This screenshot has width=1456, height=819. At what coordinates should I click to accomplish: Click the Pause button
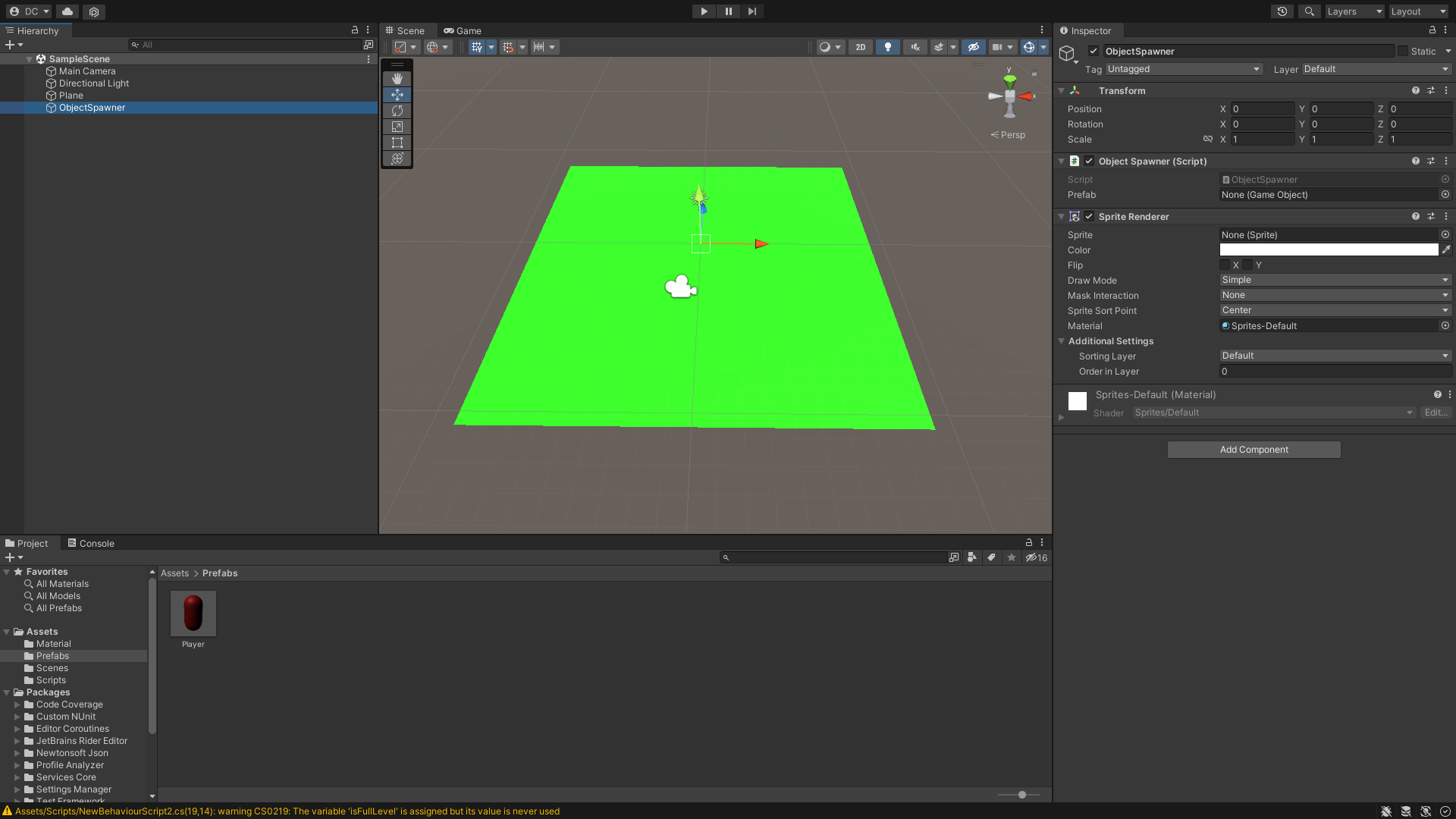click(x=728, y=11)
